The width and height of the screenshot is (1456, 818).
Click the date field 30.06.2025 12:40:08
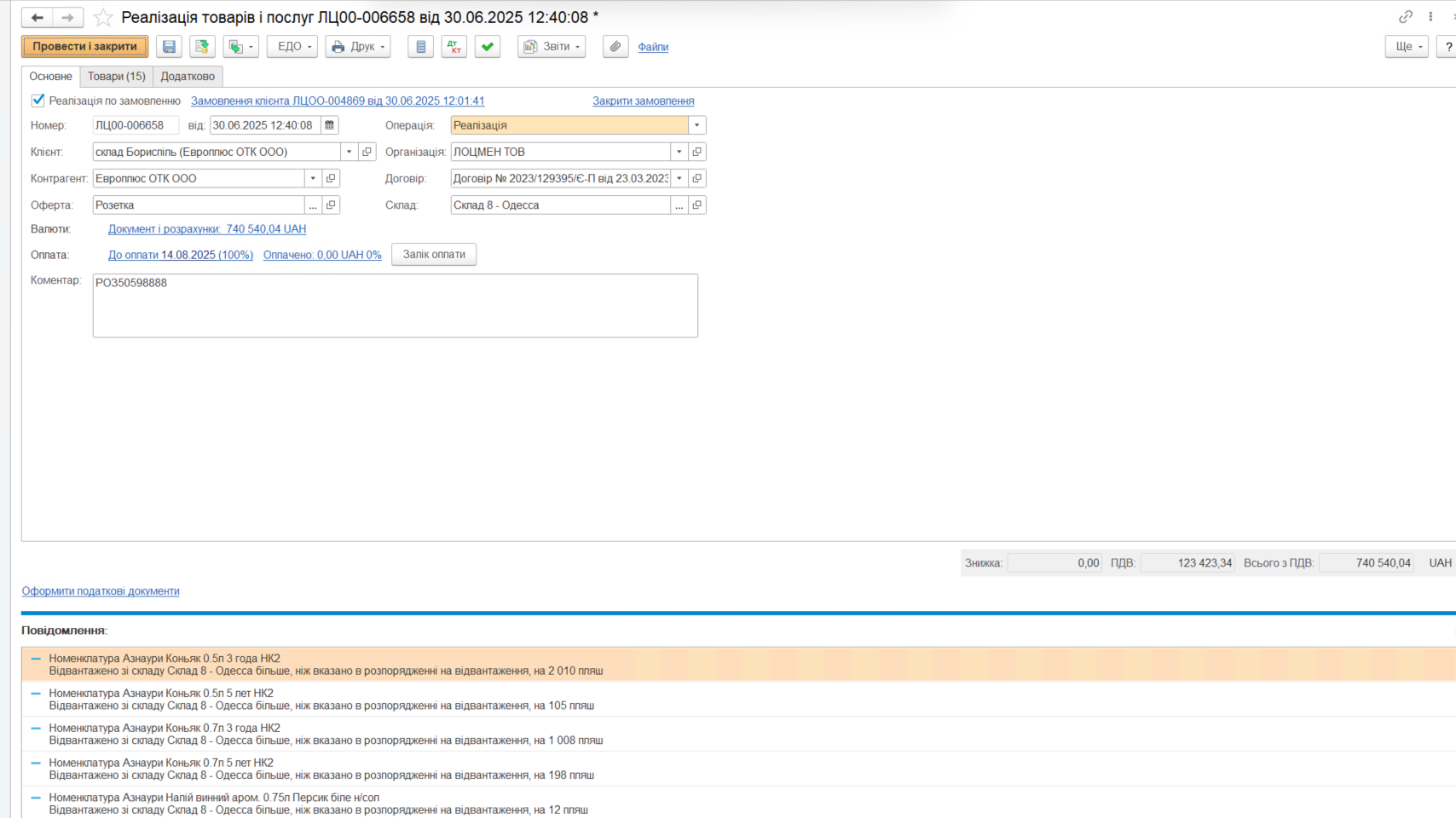(265, 125)
